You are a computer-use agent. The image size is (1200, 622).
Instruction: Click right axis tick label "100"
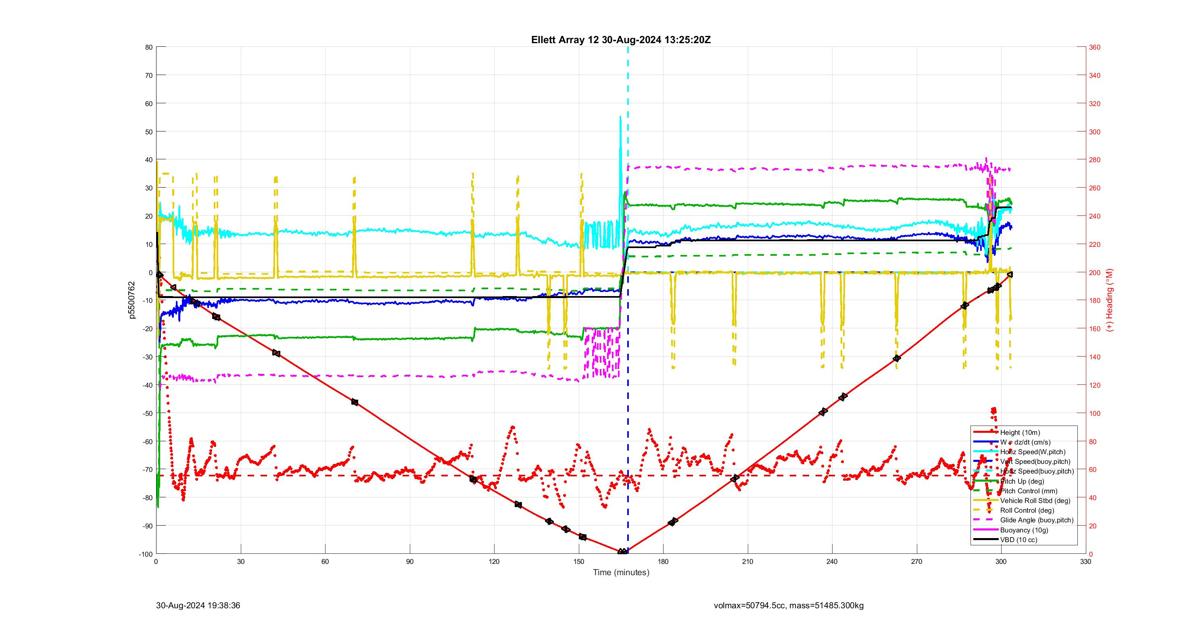(x=1095, y=413)
